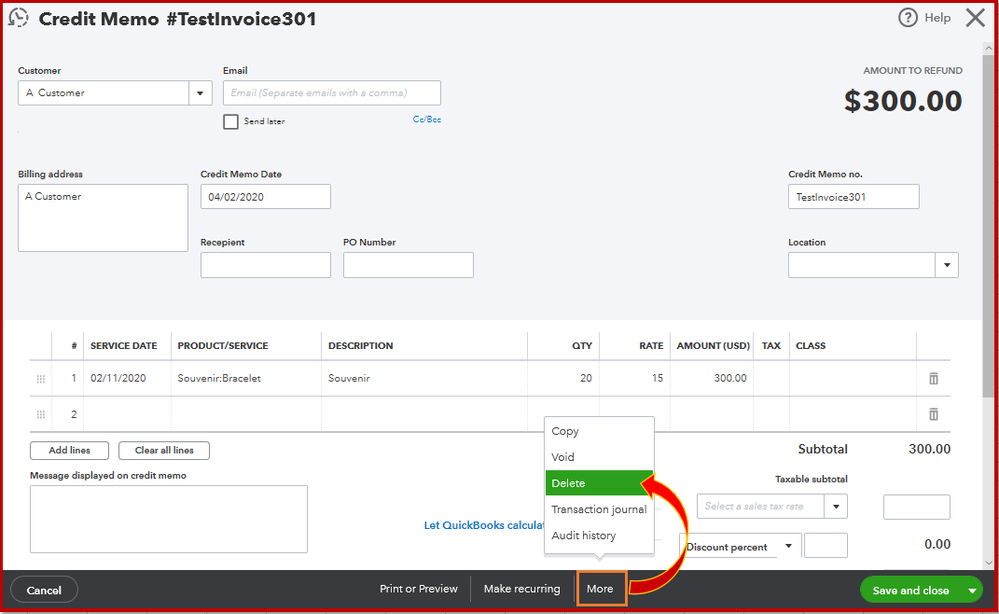Click the Souvenir:Bracelet product cell

tap(246, 378)
